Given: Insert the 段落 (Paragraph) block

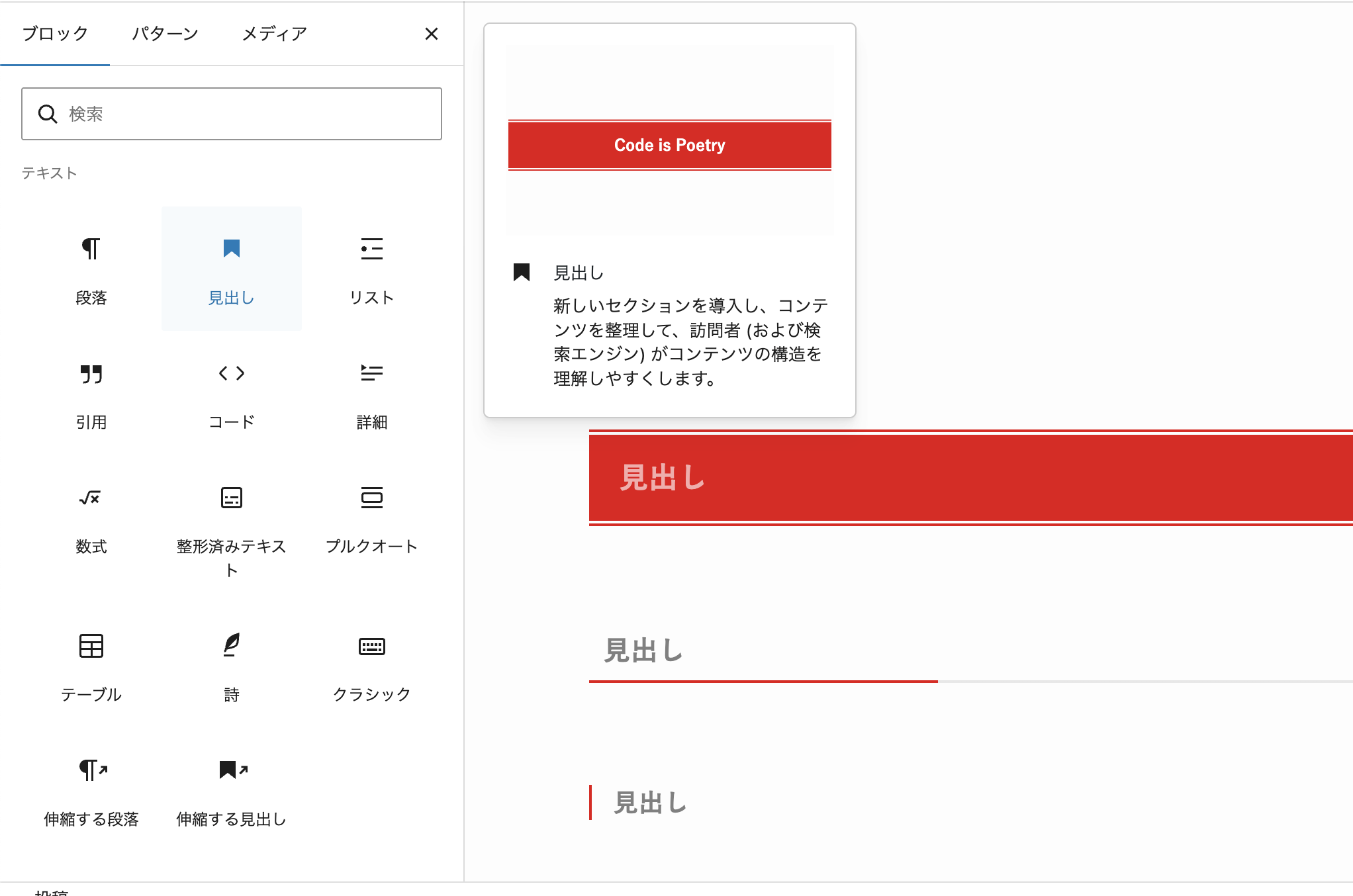Looking at the screenshot, I should point(91,269).
